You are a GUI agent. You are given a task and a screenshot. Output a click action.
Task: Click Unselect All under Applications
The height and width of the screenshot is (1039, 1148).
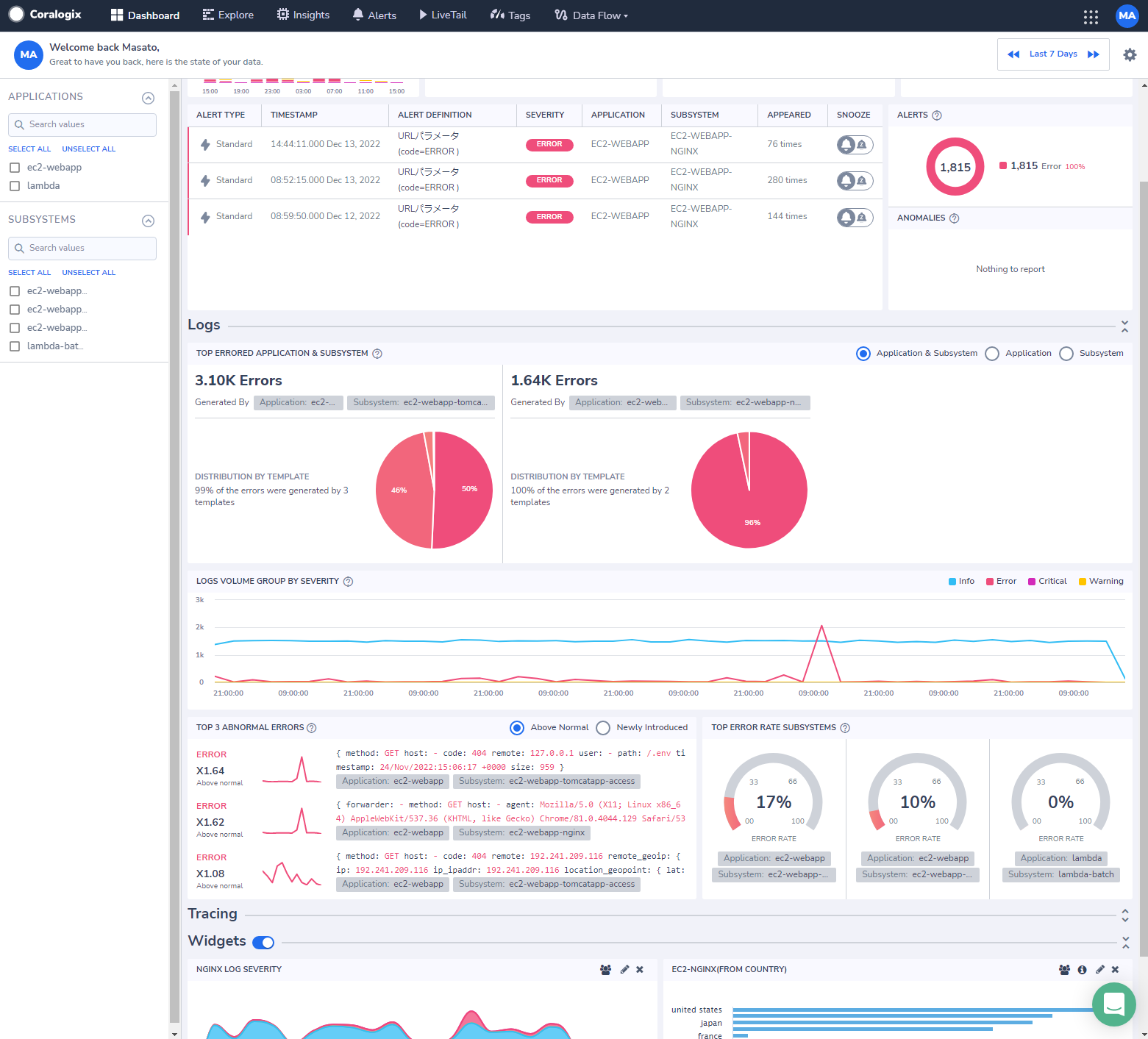pyautogui.click(x=88, y=149)
